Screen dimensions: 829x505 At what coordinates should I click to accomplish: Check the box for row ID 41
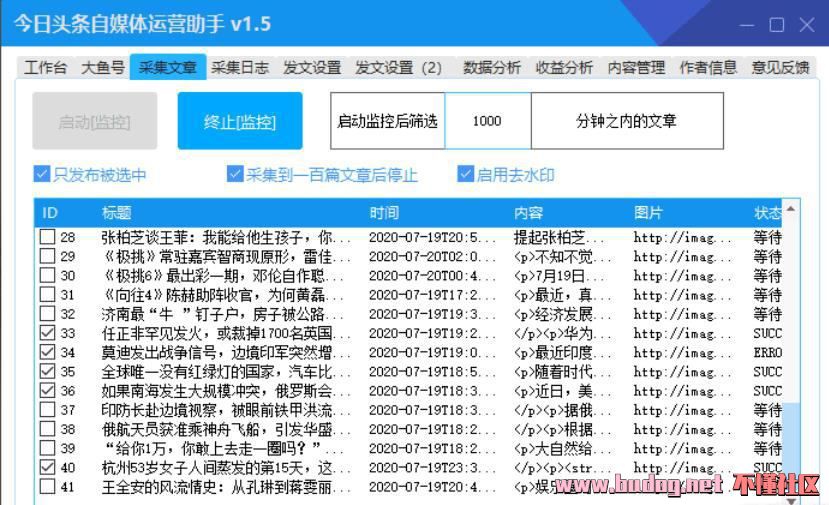(48, 486)
